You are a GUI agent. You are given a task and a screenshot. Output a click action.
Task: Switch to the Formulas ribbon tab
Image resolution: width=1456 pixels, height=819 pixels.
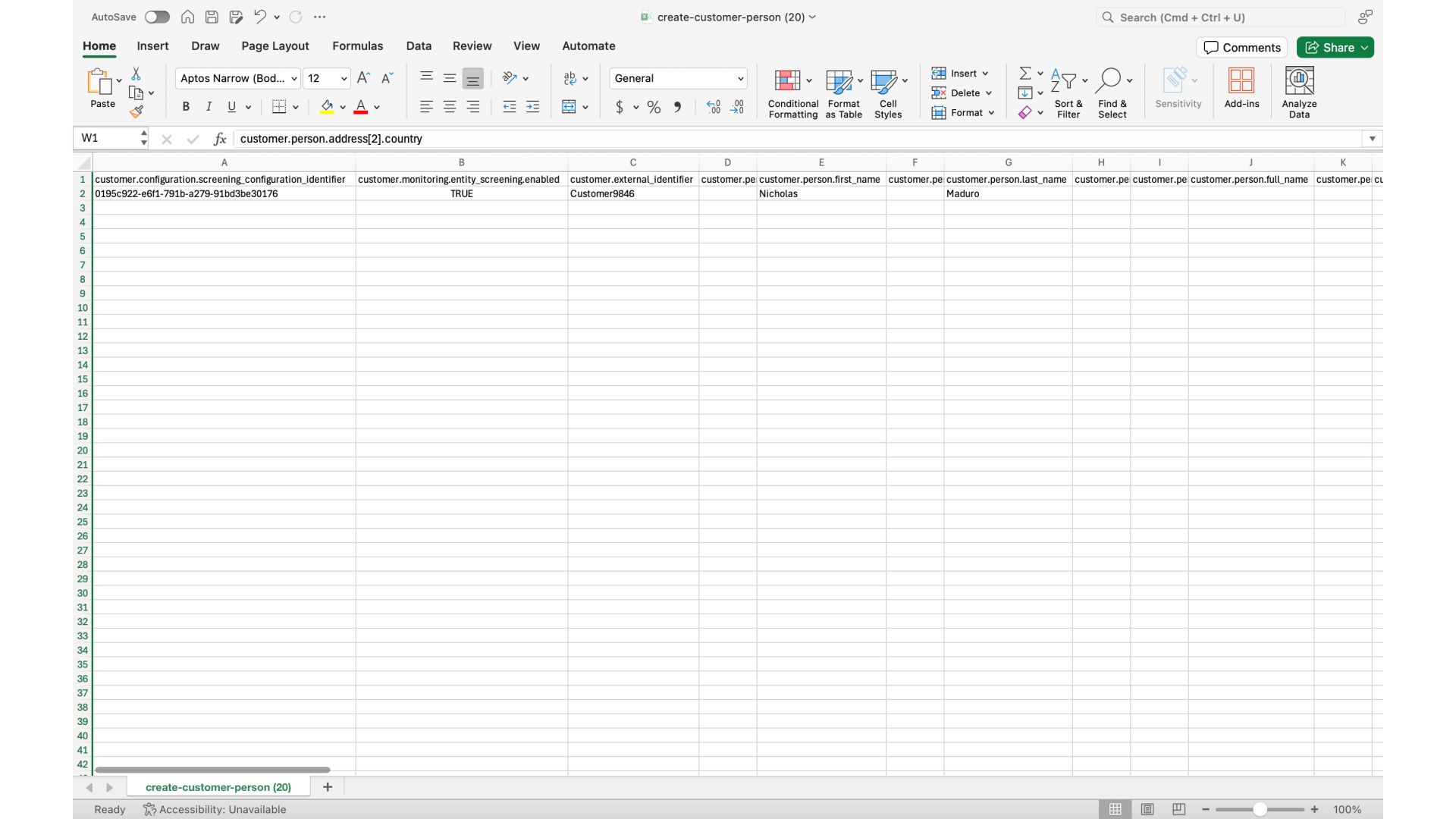click(357, 45)
